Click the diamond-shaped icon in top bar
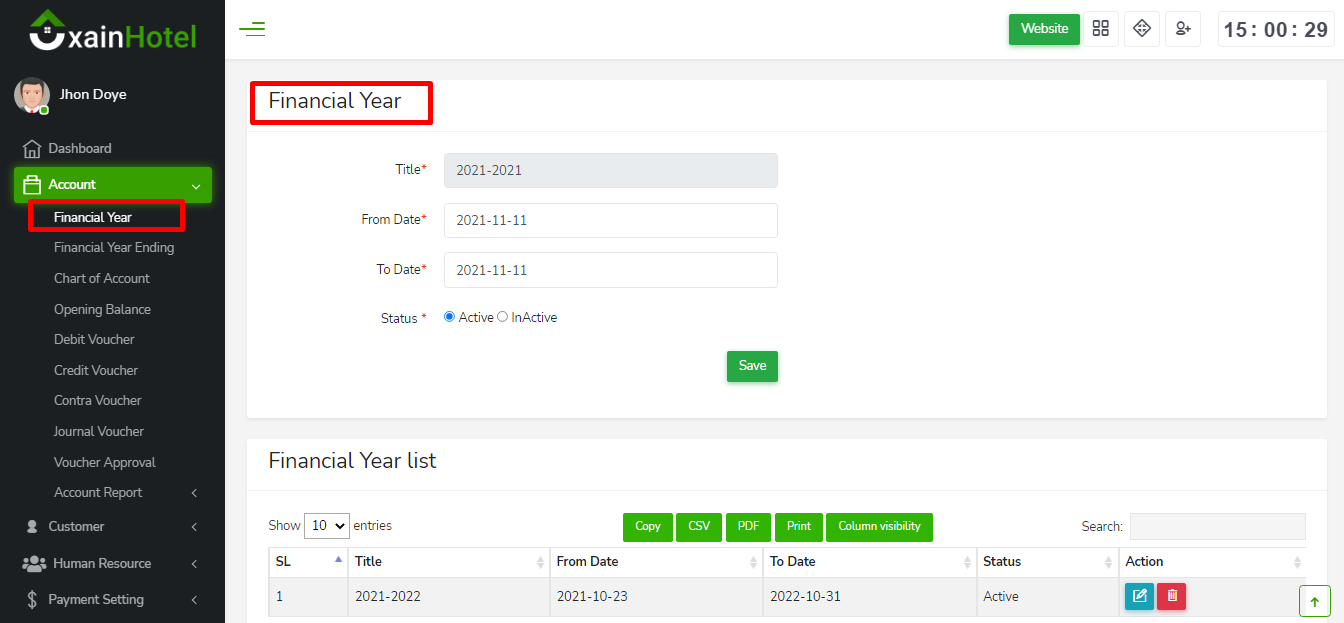Image resolution: width=1344 pixels, height=623 pixels. [x=1141, y=29]
